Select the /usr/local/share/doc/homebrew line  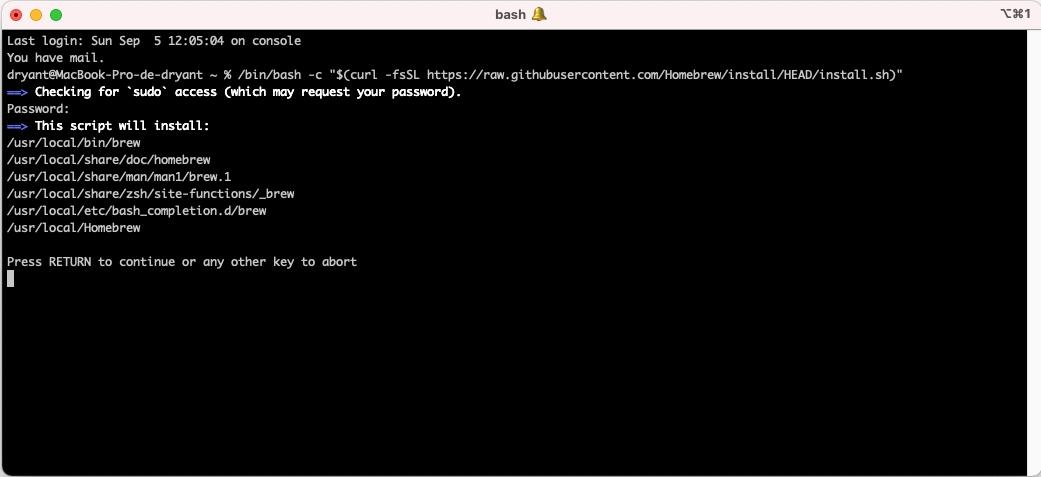tap(109, 160)
